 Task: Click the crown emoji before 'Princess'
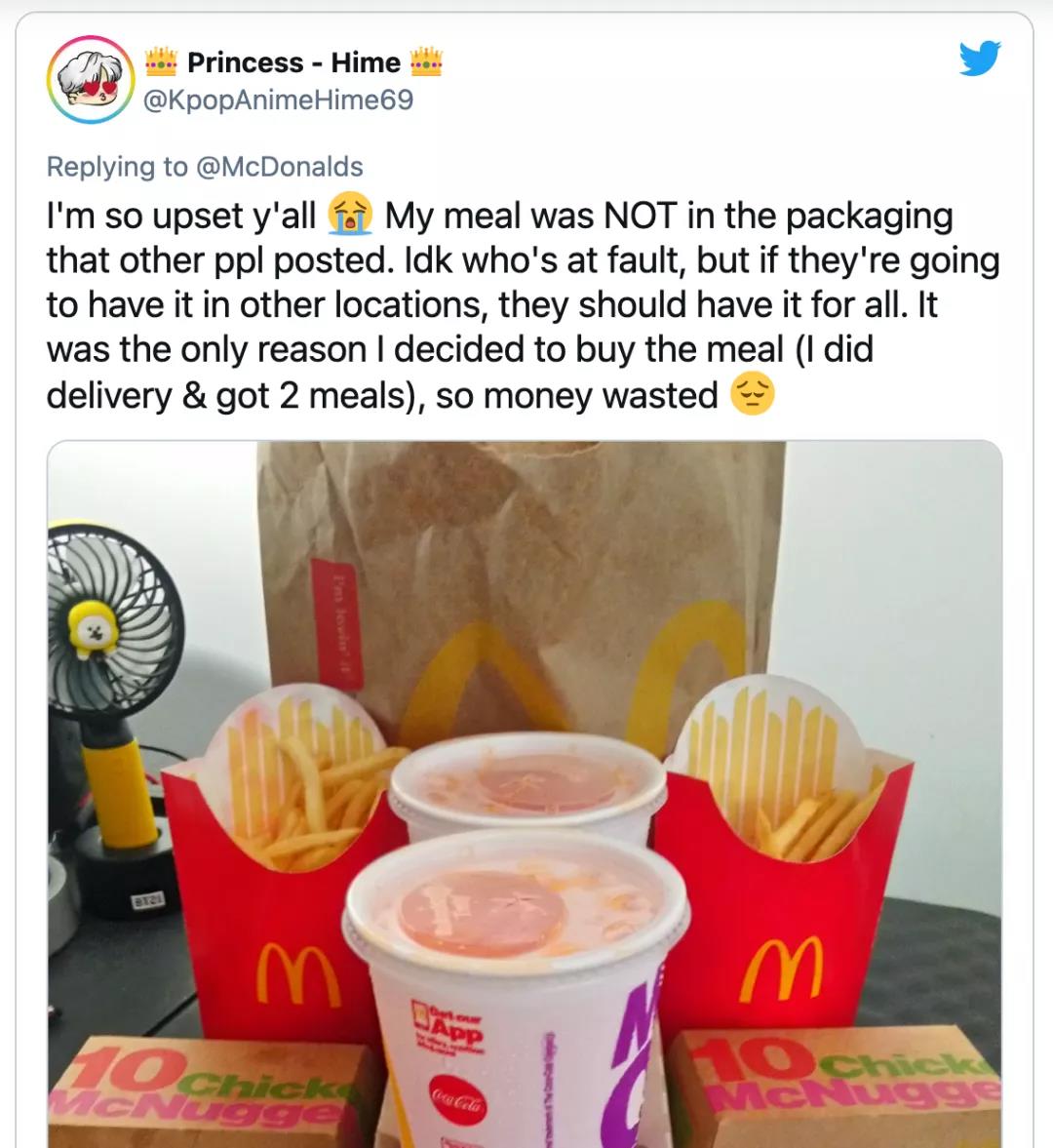click(x=161, y=62)
